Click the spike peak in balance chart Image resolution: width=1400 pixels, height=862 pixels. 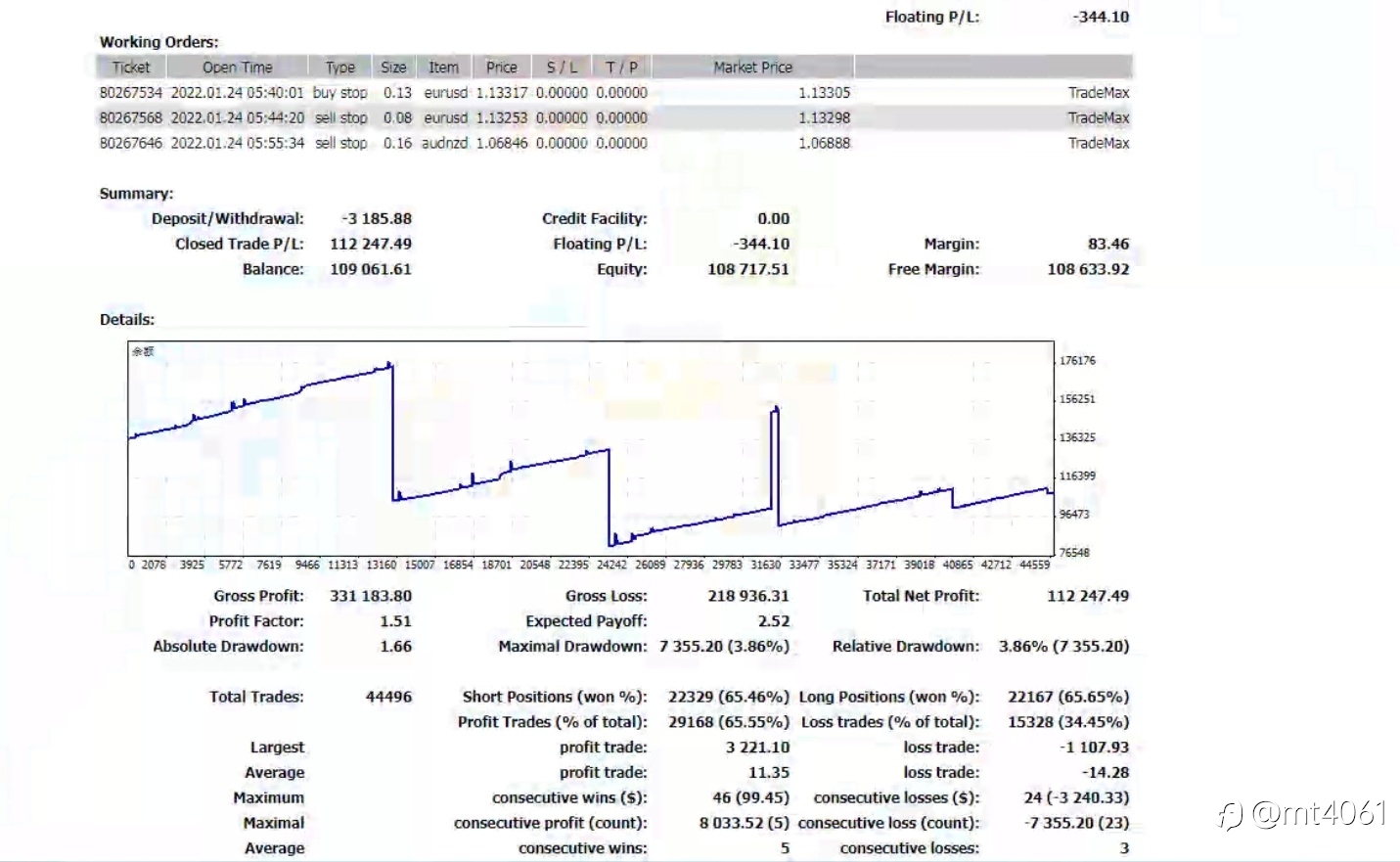click(777, 407)
